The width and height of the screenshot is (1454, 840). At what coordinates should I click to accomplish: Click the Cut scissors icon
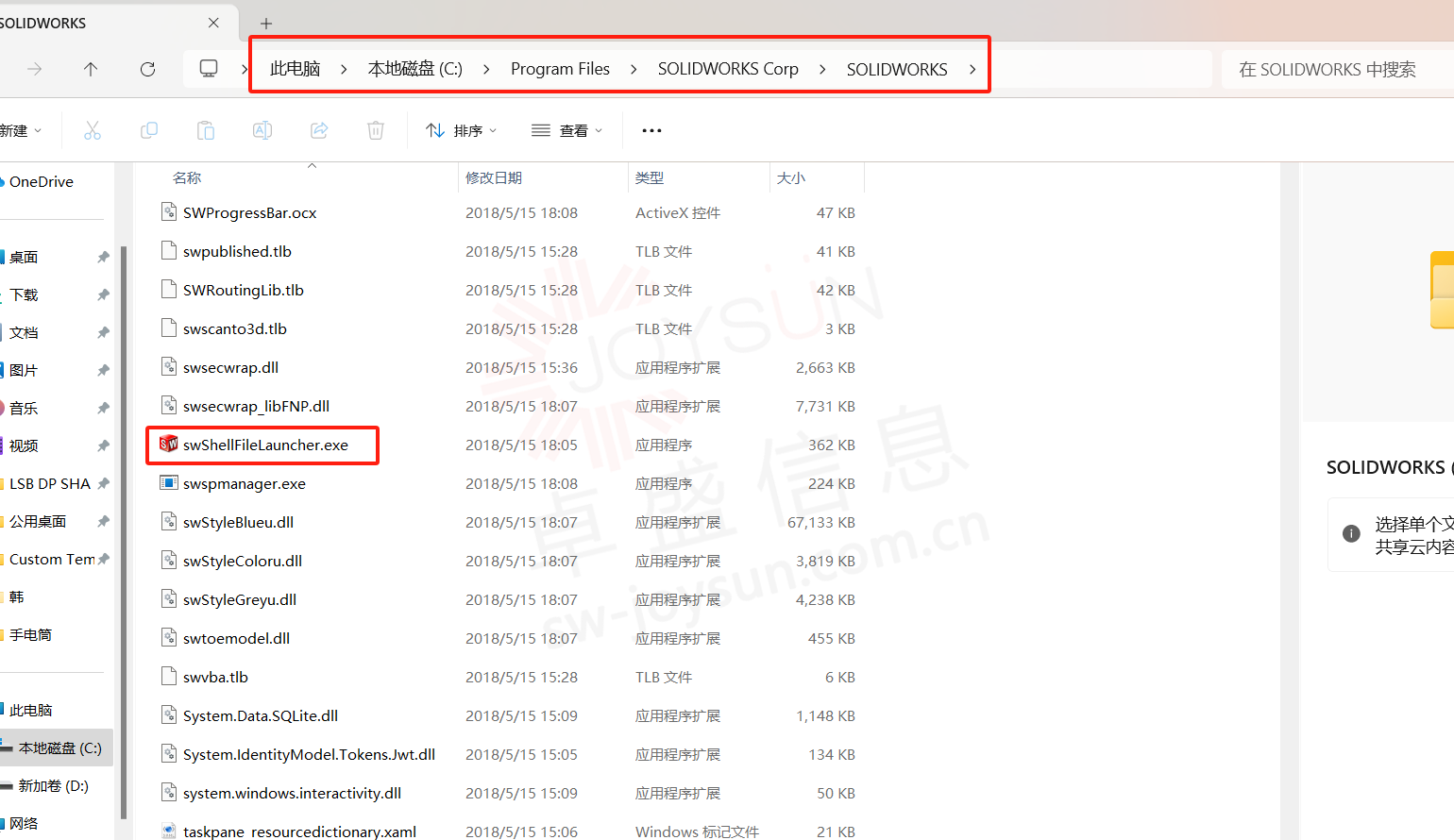coord(92,130)
